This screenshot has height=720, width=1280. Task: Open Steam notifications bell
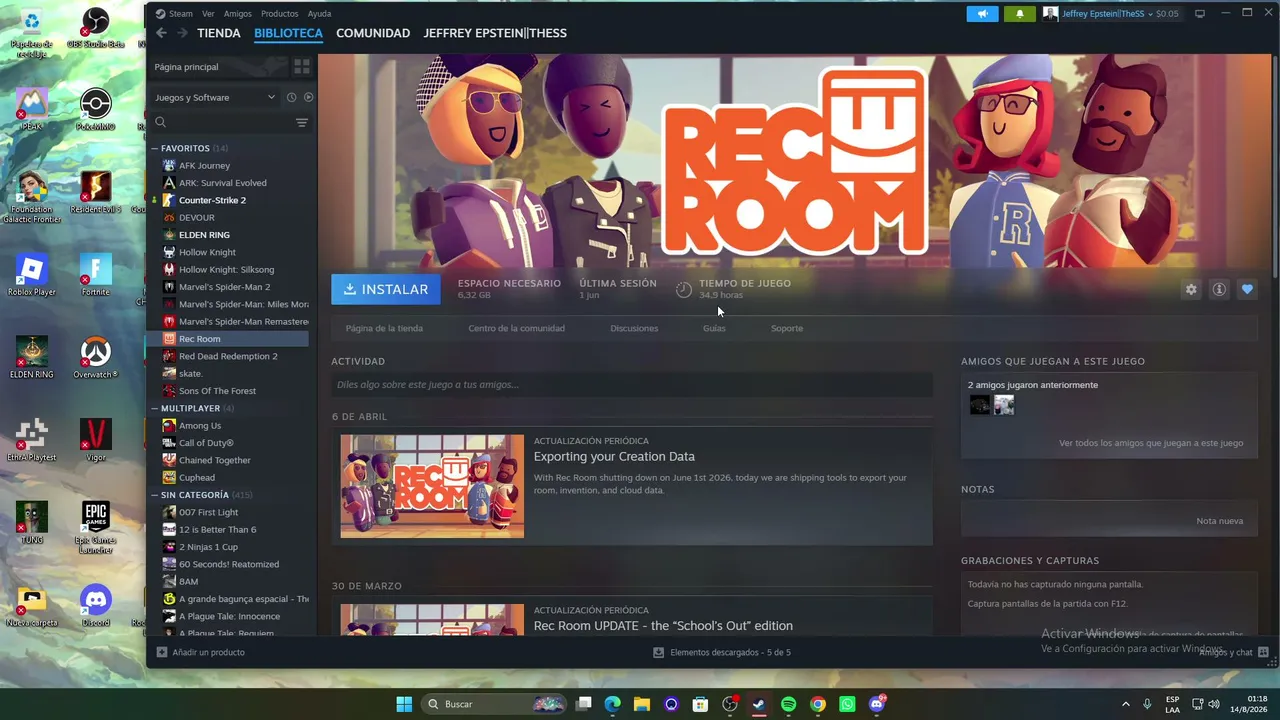click(x=1020, y=14)
